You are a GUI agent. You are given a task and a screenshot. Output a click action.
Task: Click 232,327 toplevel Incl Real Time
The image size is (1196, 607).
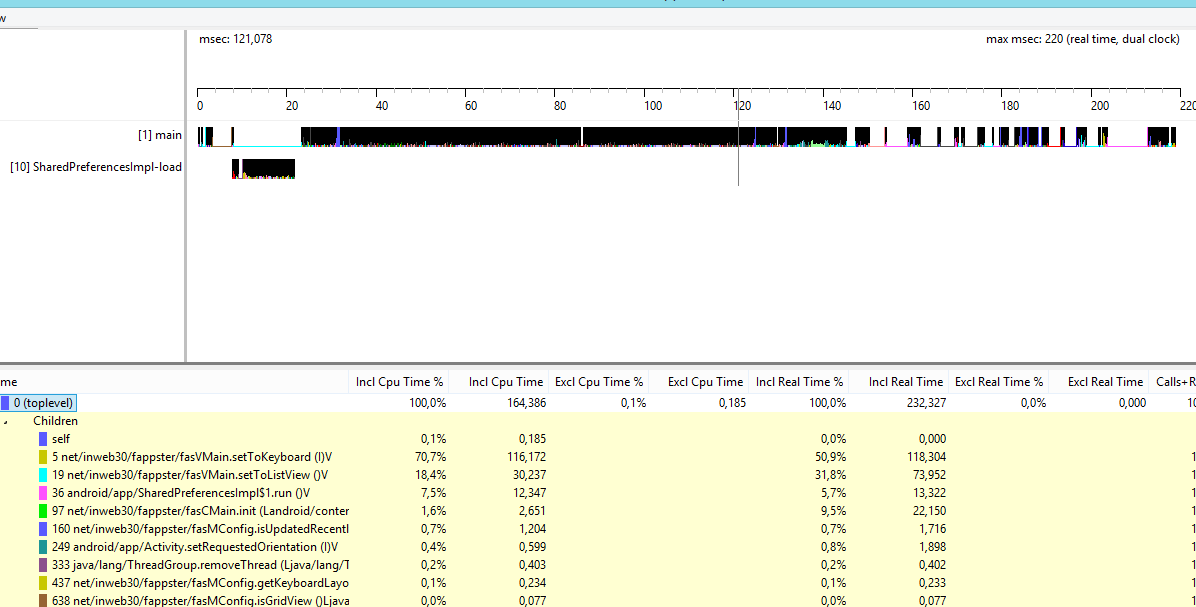click(x=926, y=403)
